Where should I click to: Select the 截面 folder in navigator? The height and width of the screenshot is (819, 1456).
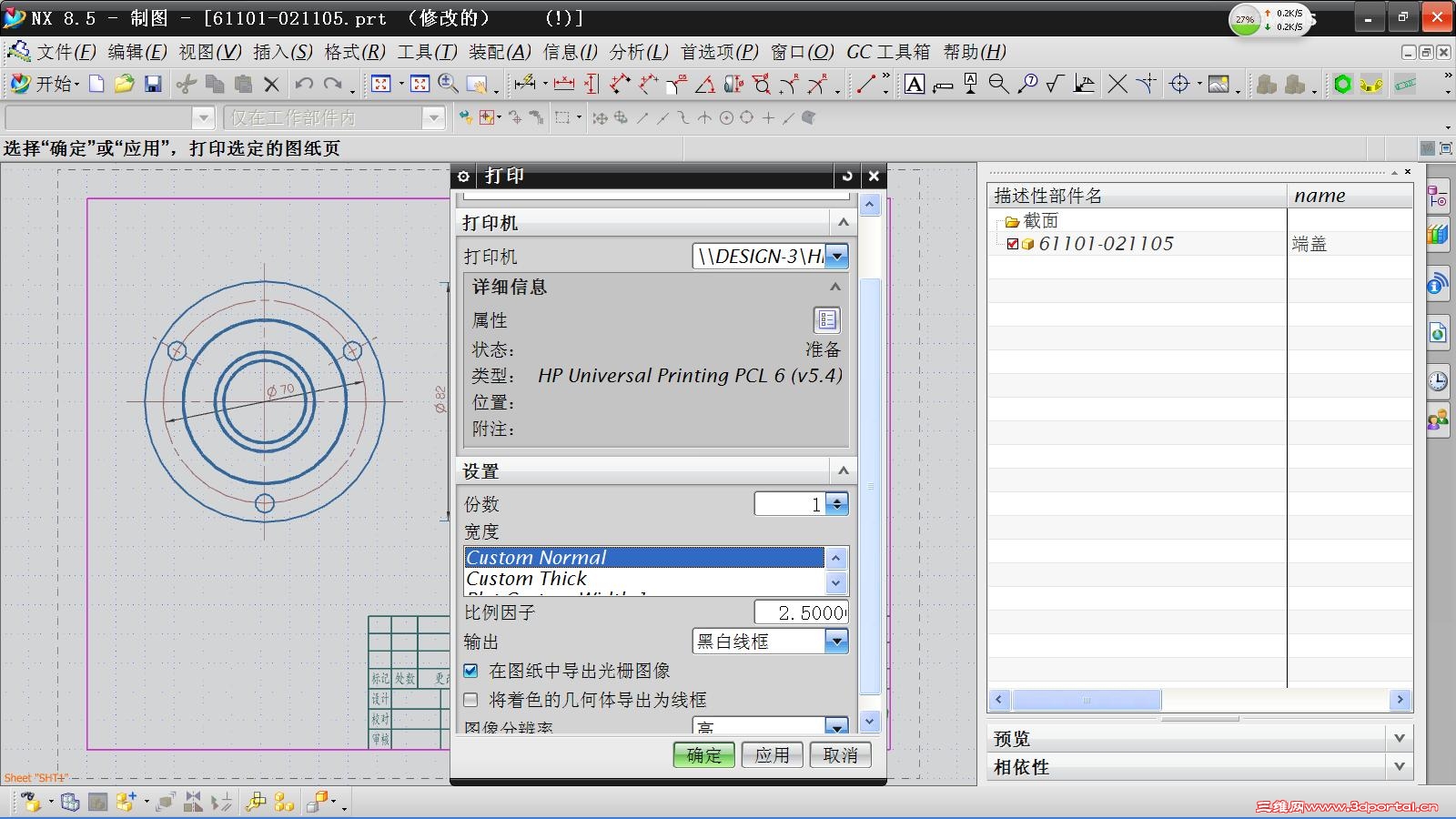click(x=1040, y=220)
